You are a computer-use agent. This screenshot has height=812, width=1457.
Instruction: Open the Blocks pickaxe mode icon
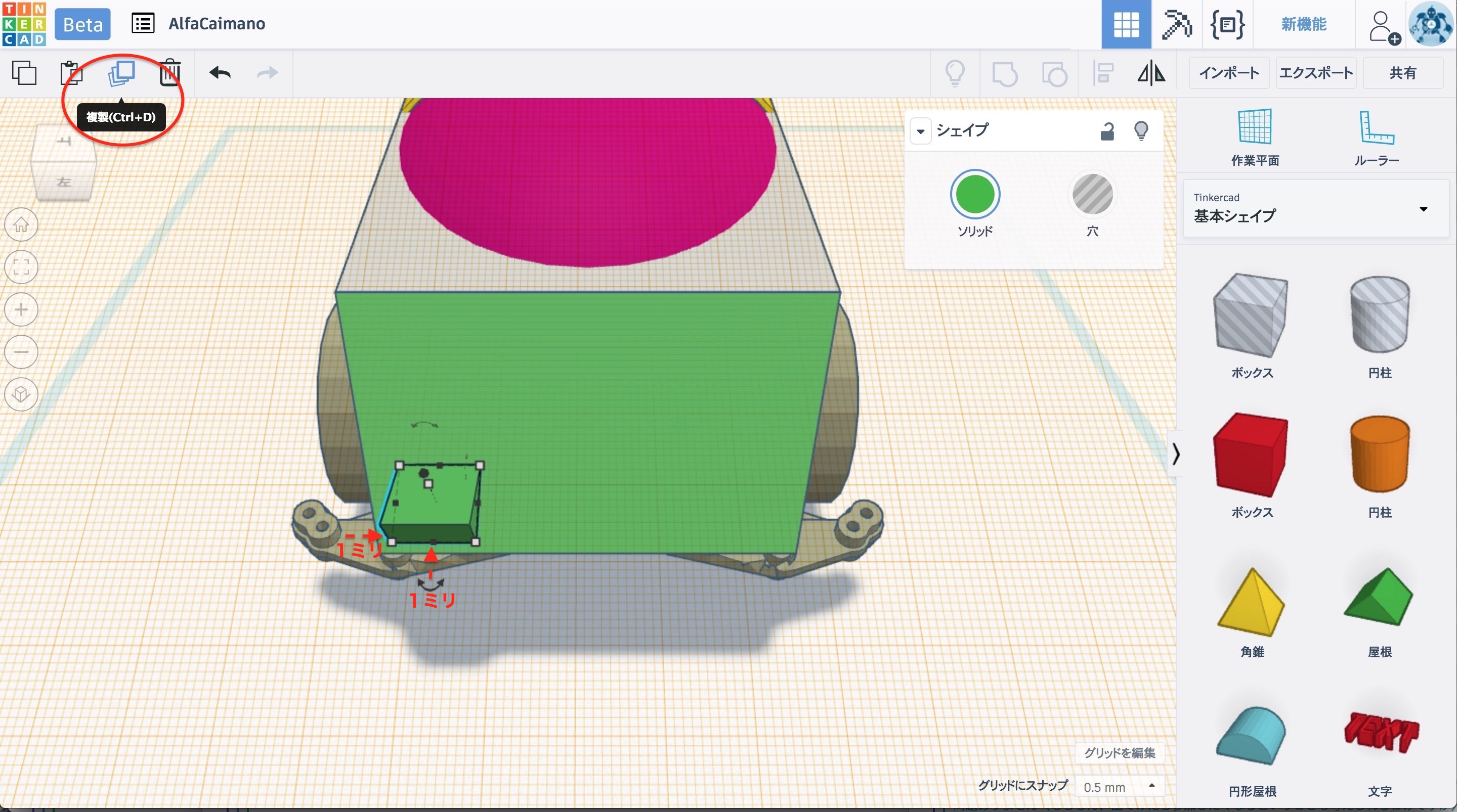(x=1176, y=24)
